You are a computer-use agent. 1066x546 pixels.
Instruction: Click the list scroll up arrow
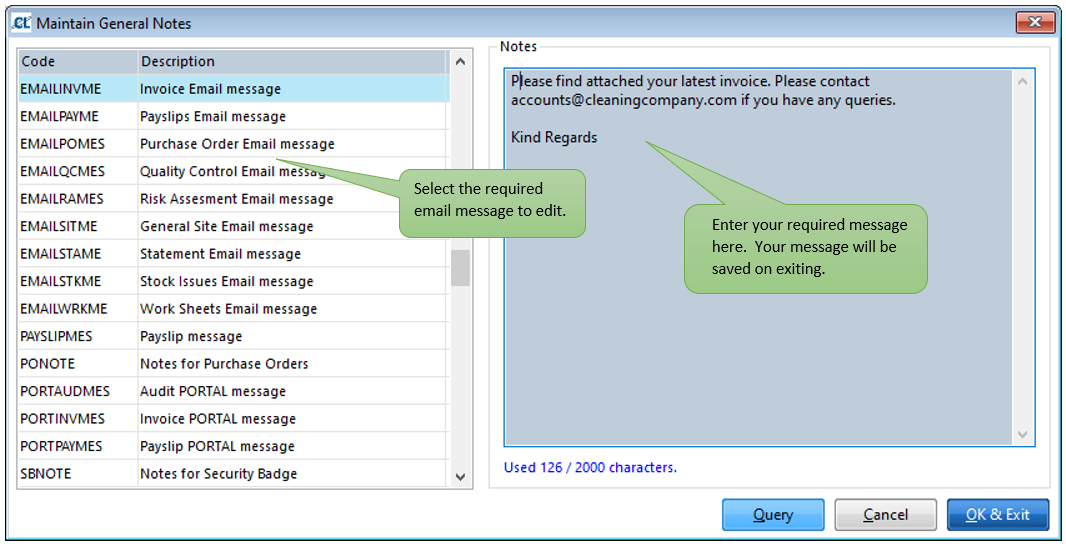pyautogui.click(x=460, y=61)
